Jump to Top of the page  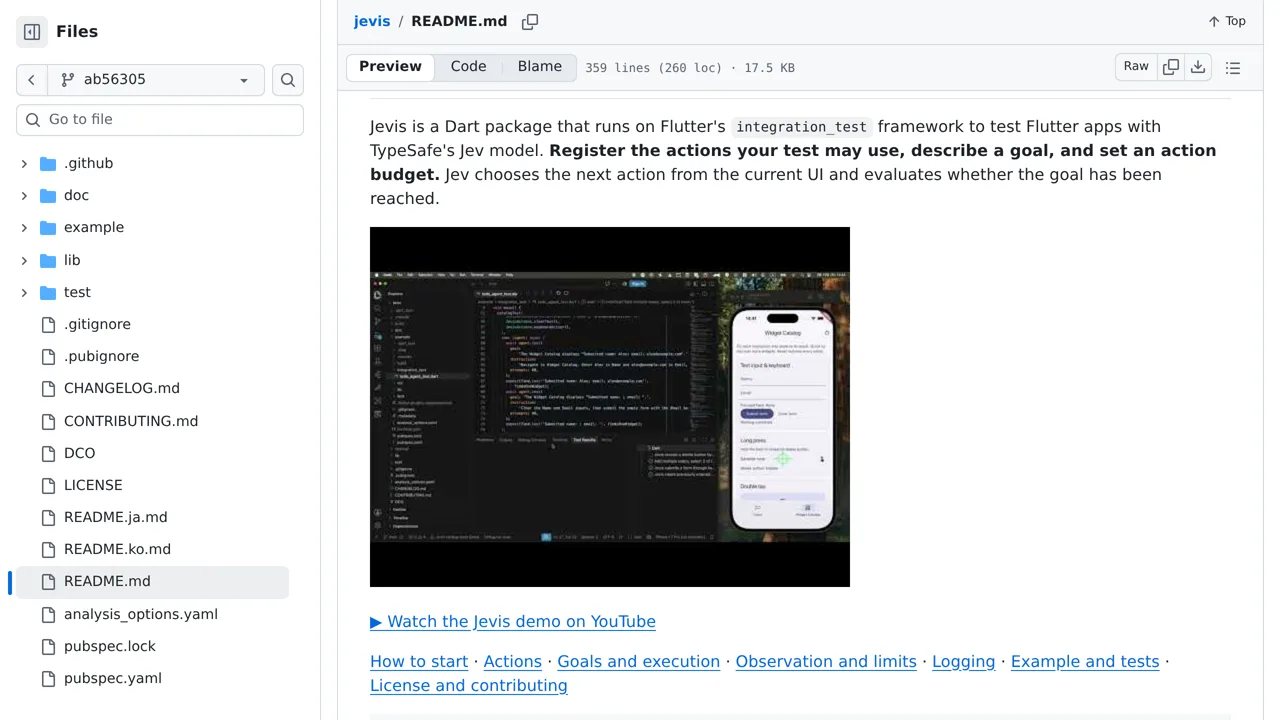coord(1226,21)
